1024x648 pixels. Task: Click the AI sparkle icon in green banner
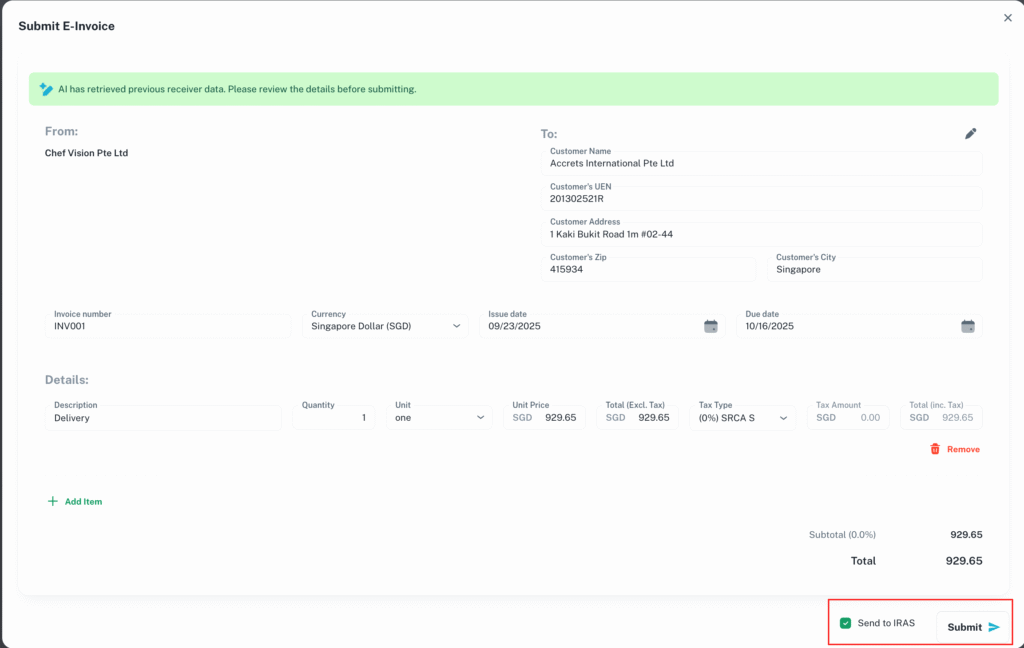pos(46,89)
